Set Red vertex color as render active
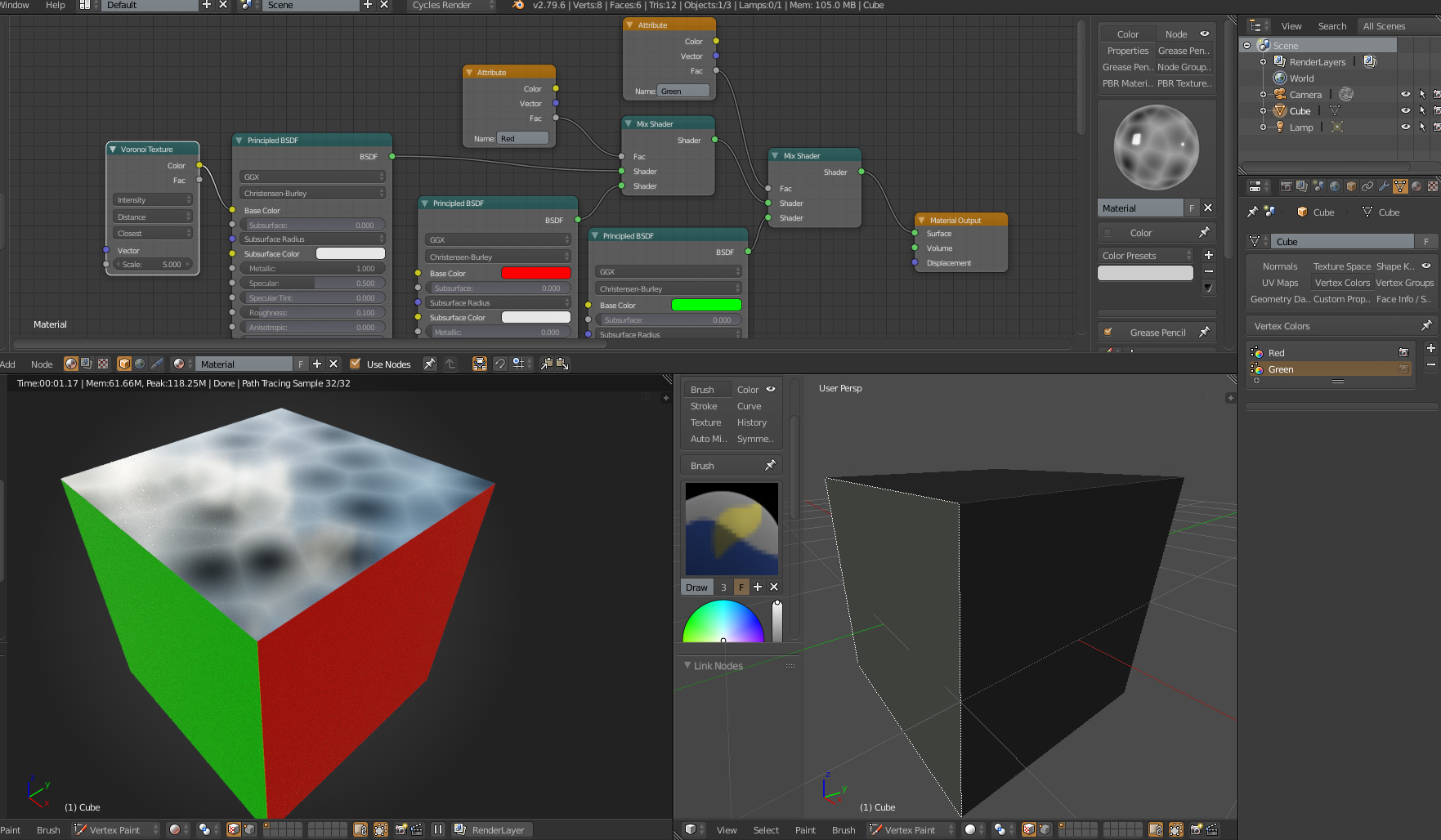Viewport: 1441px width, 840px height. [1403, 353]
